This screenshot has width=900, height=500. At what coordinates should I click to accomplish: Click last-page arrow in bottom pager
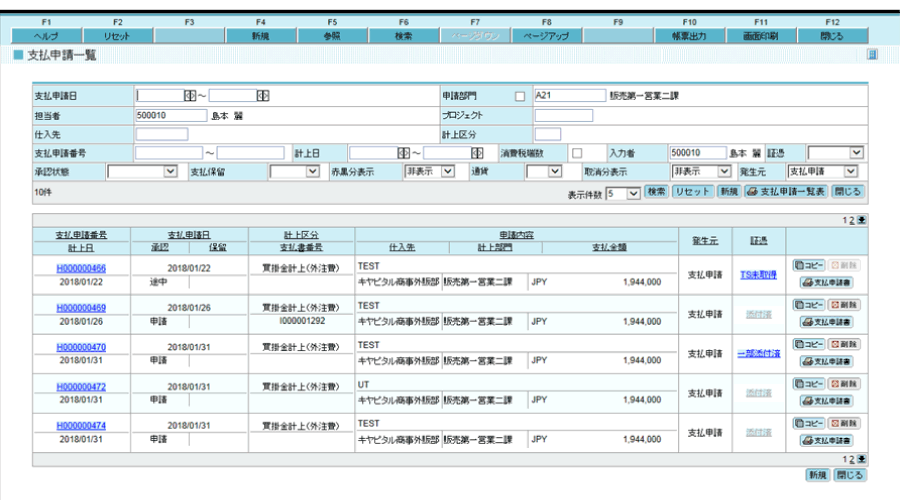(x=862, y=459)
